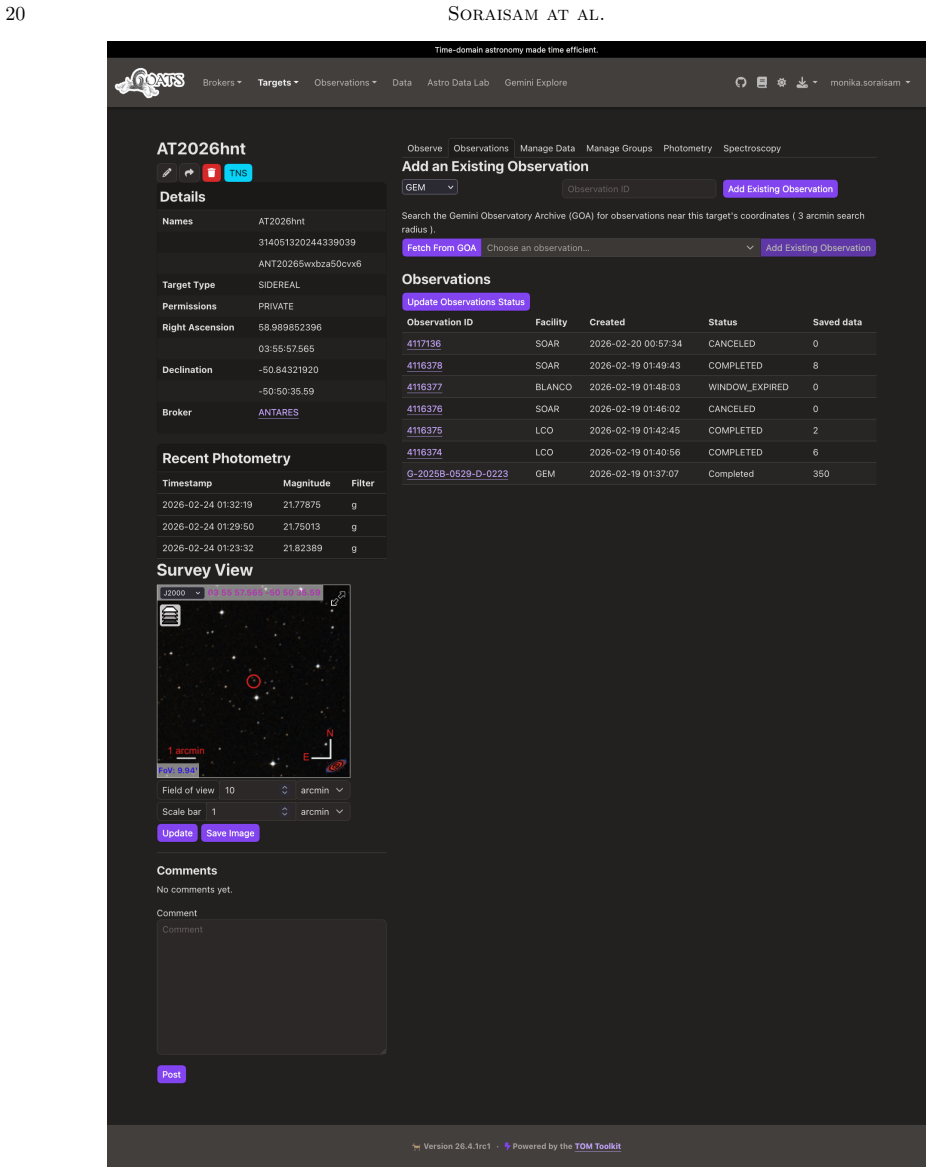
Task: Open the Spectroscopy tab
Action: point(752,148)
